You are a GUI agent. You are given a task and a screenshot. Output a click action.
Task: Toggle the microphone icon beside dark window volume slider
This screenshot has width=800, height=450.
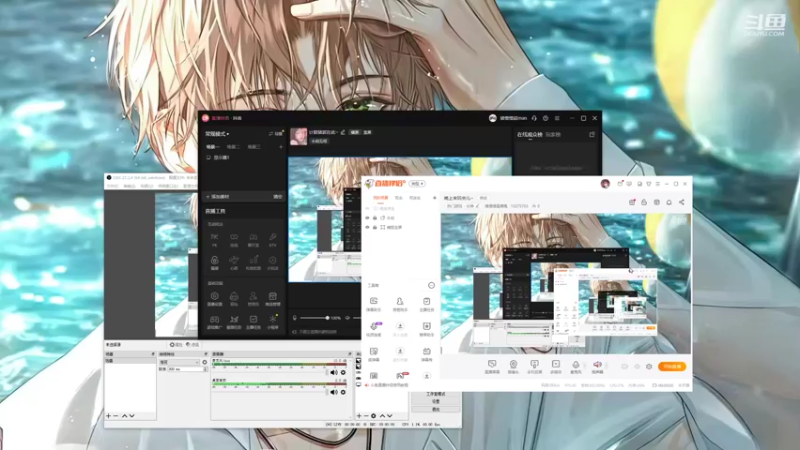[294, 318]
